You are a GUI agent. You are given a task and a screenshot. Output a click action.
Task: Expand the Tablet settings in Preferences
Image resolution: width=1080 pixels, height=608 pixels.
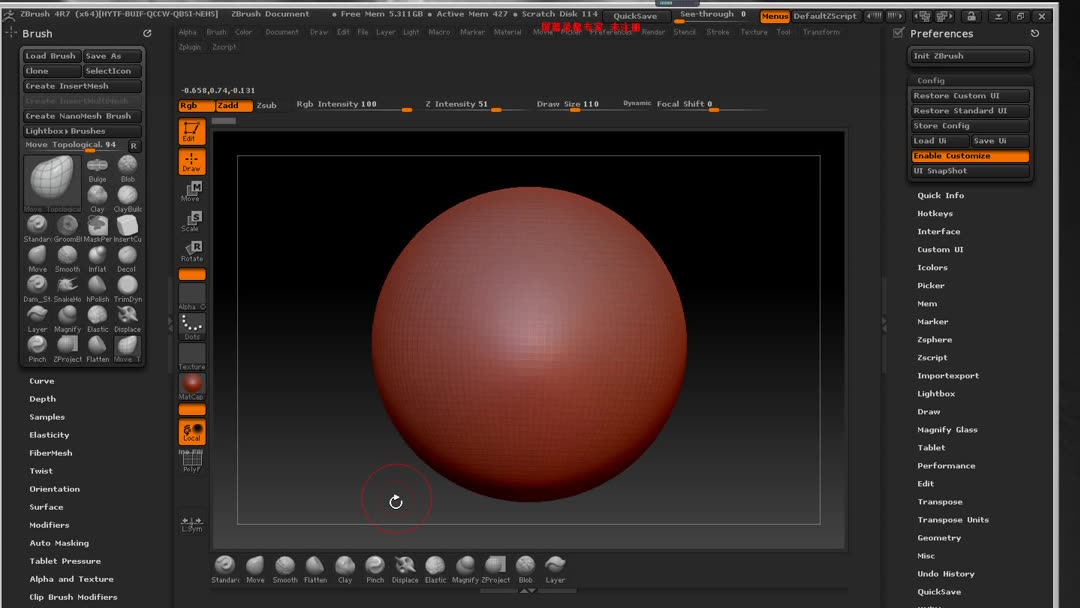(x=930, y=447)
